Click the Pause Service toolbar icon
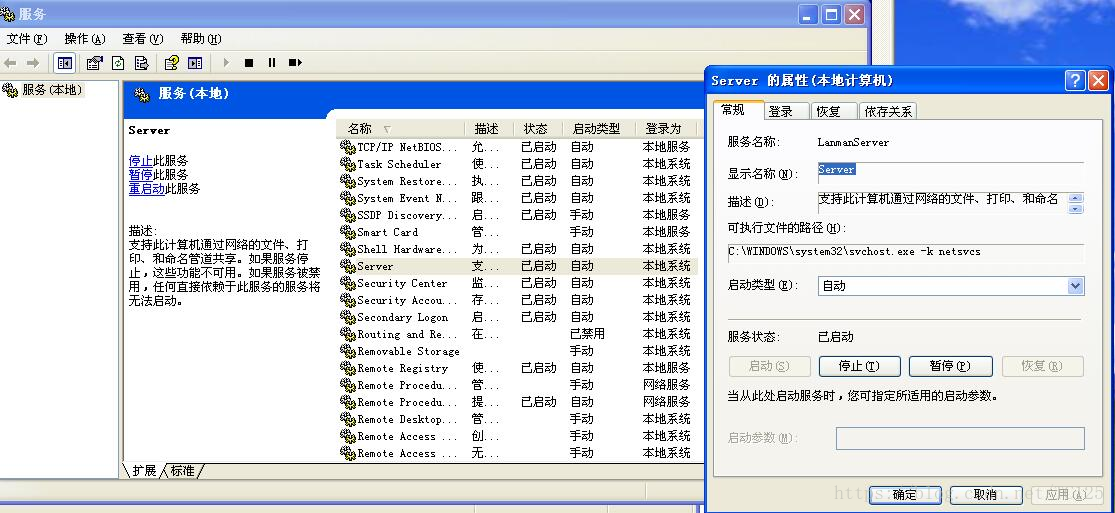This screenshot has height=513, width=1115. (272, 63)
